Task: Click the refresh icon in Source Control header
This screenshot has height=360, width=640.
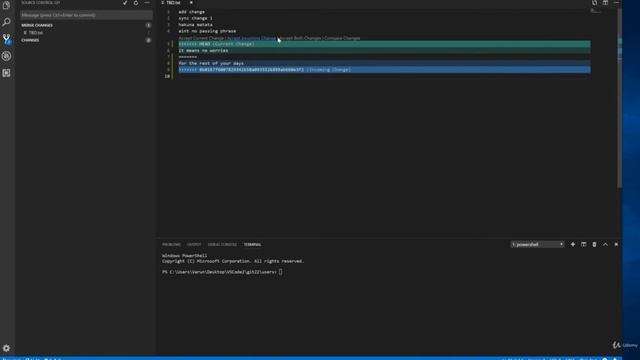Action: [x=136, y=3]
